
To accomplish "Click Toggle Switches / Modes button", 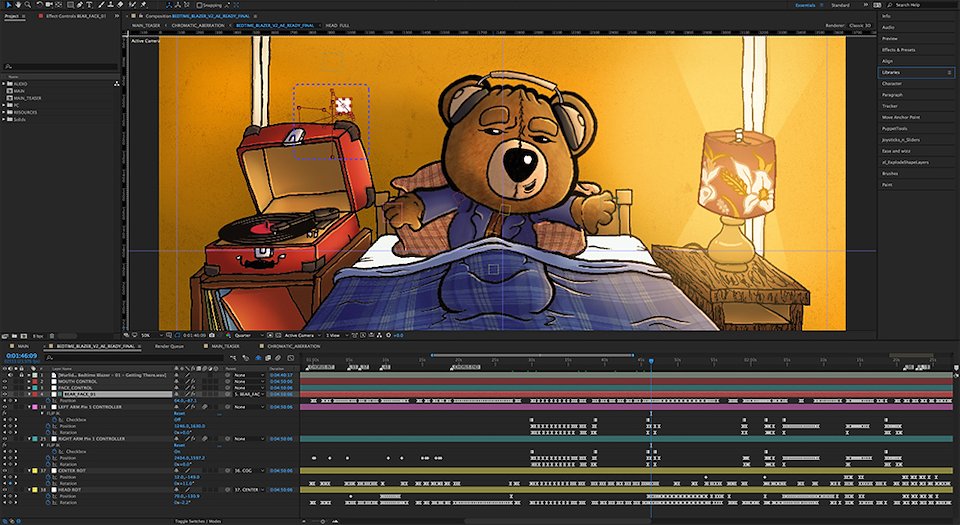I will pyautogui.click(x=198, y=521).
